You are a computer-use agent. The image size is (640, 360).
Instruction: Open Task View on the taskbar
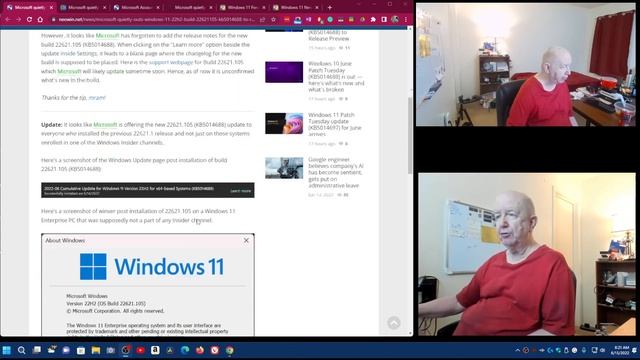pyautogui.click(x=36, y=350)
